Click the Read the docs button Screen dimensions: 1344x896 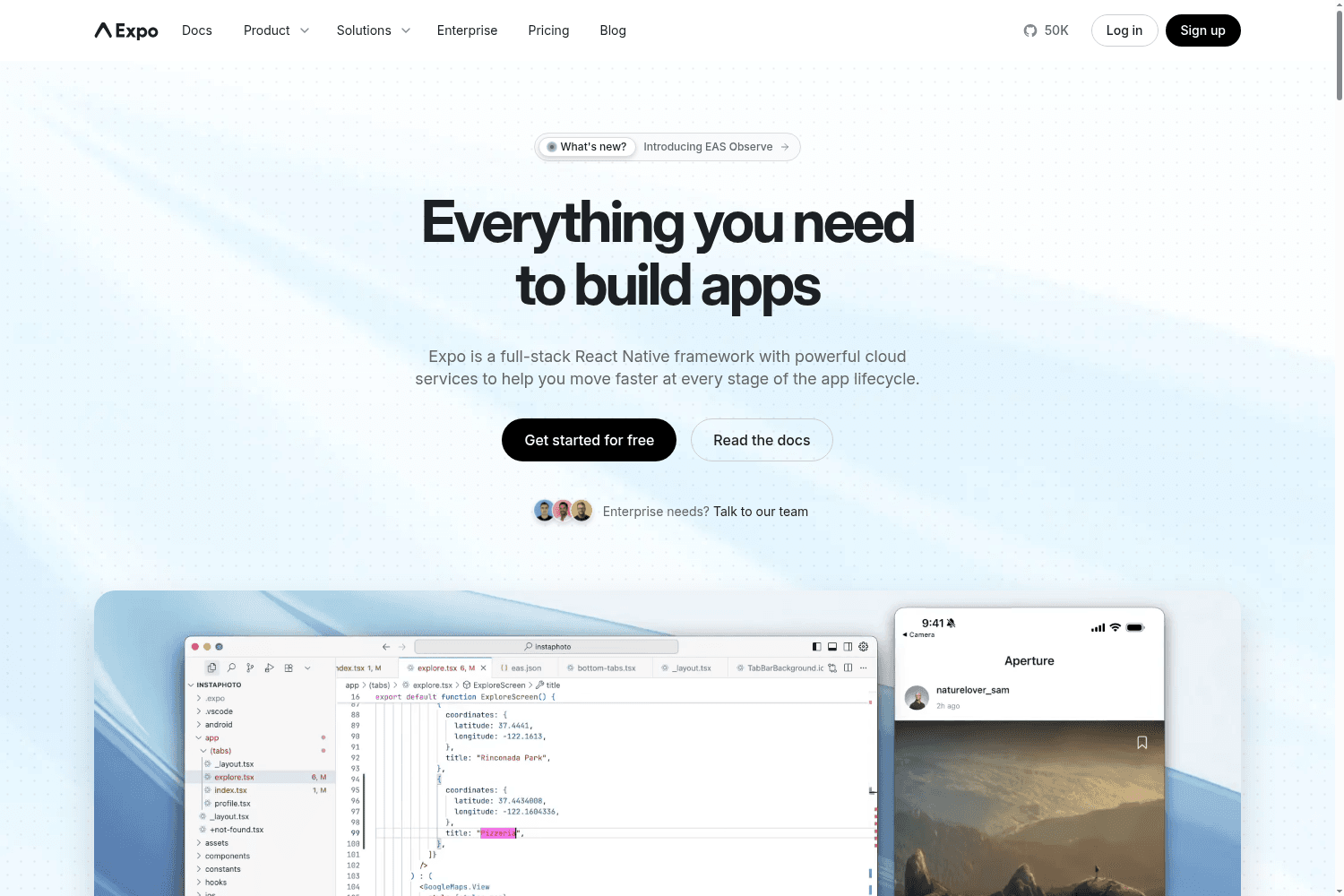click(762, 440)
